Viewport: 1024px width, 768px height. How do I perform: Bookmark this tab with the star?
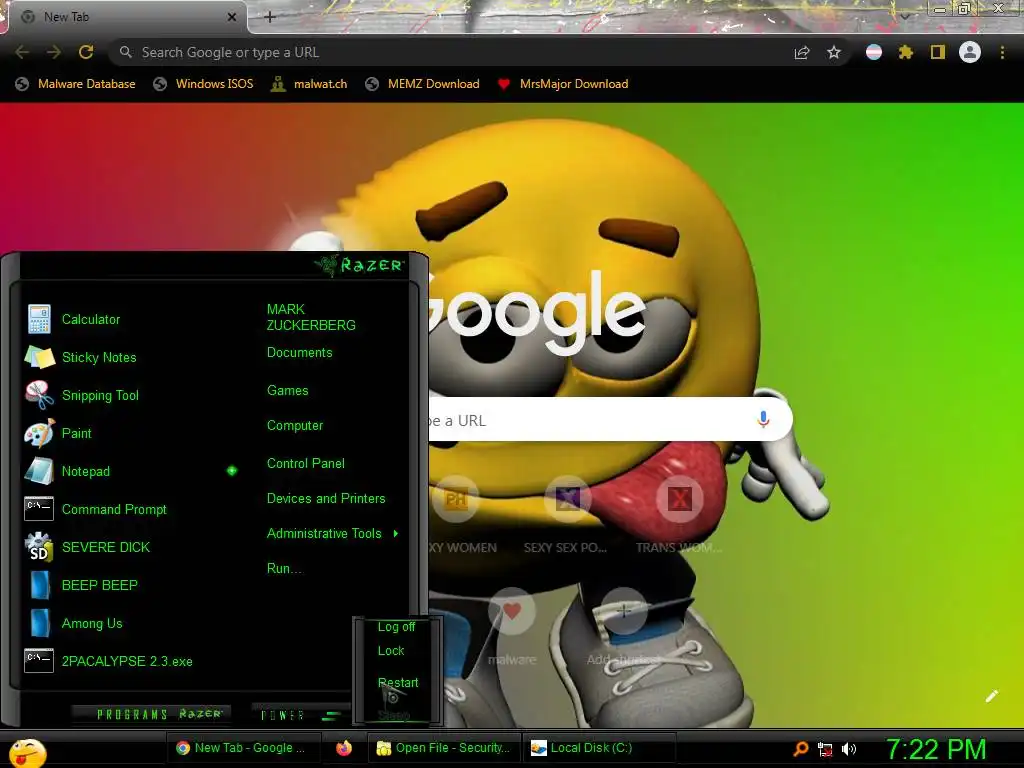click(834, 52)
